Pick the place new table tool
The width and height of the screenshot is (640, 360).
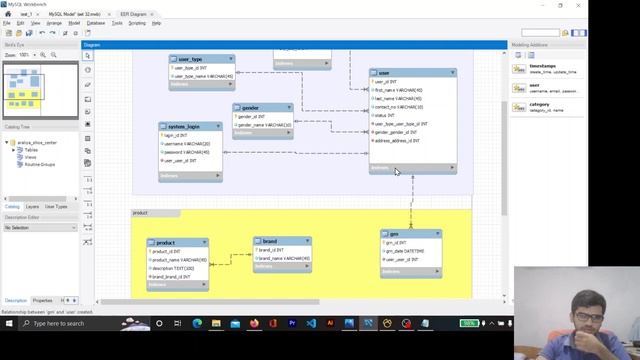click(x=88, y=139)
